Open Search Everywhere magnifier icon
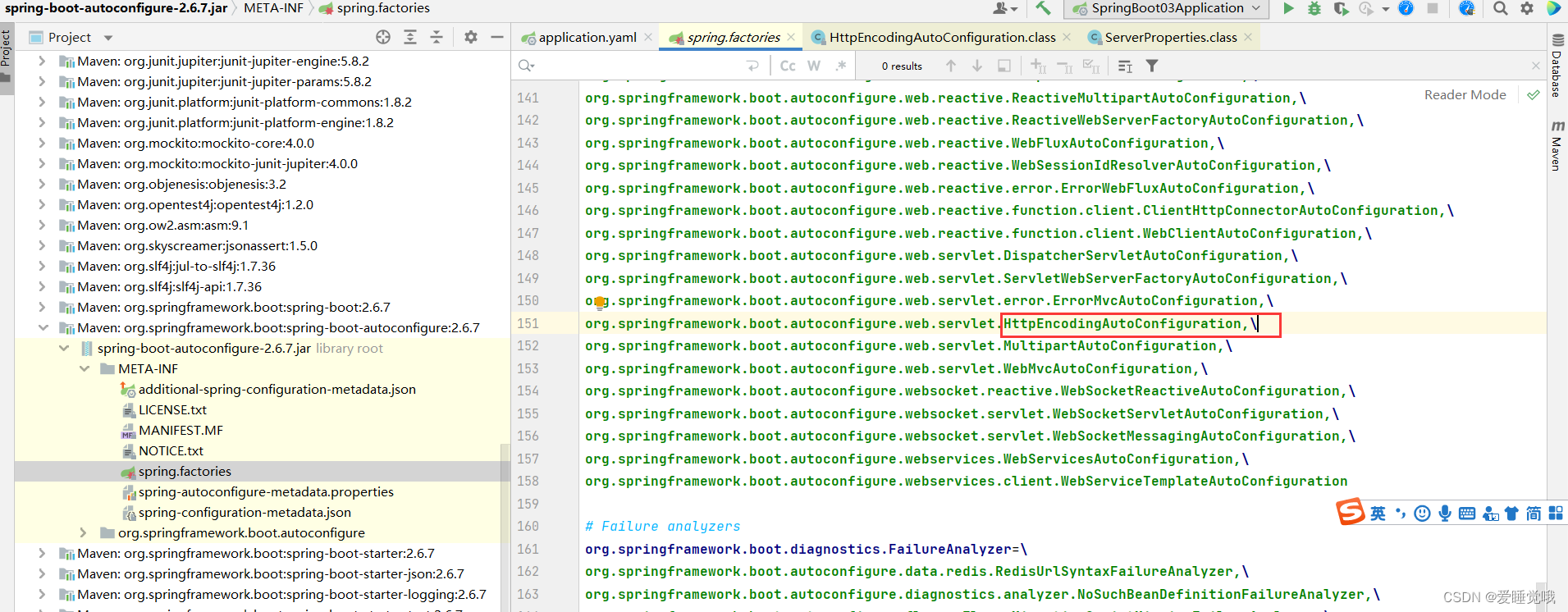Viewport: 1568px width, 612px height. tap(1501, 8)
